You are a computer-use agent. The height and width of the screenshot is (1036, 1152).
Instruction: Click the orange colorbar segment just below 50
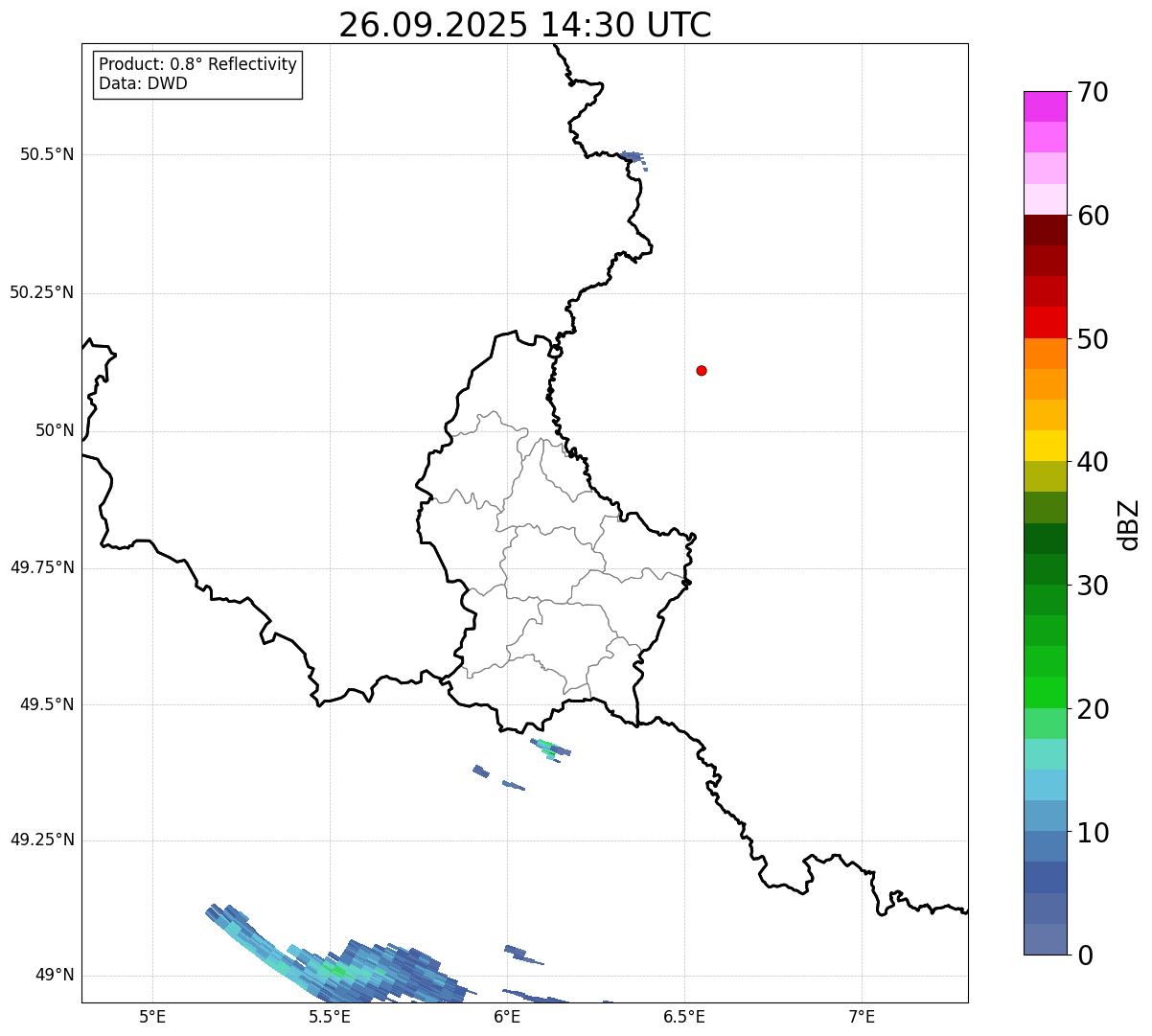coord(1045,354)
